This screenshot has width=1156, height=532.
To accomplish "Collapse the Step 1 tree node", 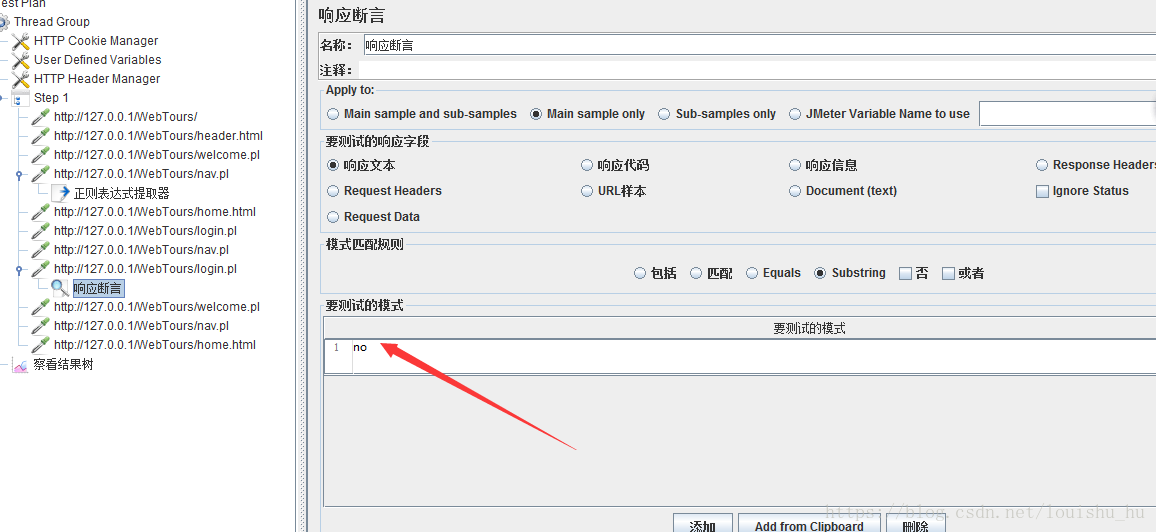I will (3, 98).
